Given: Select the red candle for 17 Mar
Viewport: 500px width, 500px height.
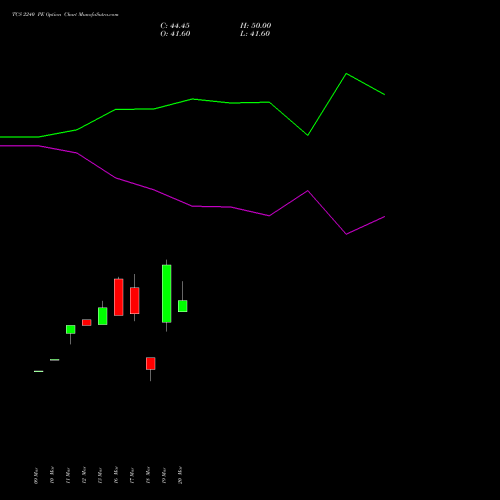Looking at the screenshot, I should click(135, 300).
